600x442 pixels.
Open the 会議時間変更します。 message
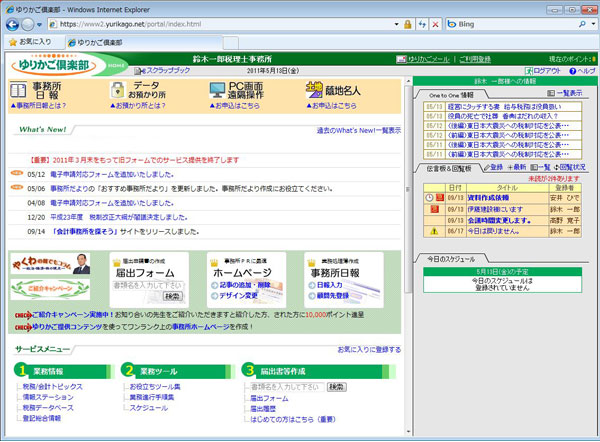(x=499, y=220)
